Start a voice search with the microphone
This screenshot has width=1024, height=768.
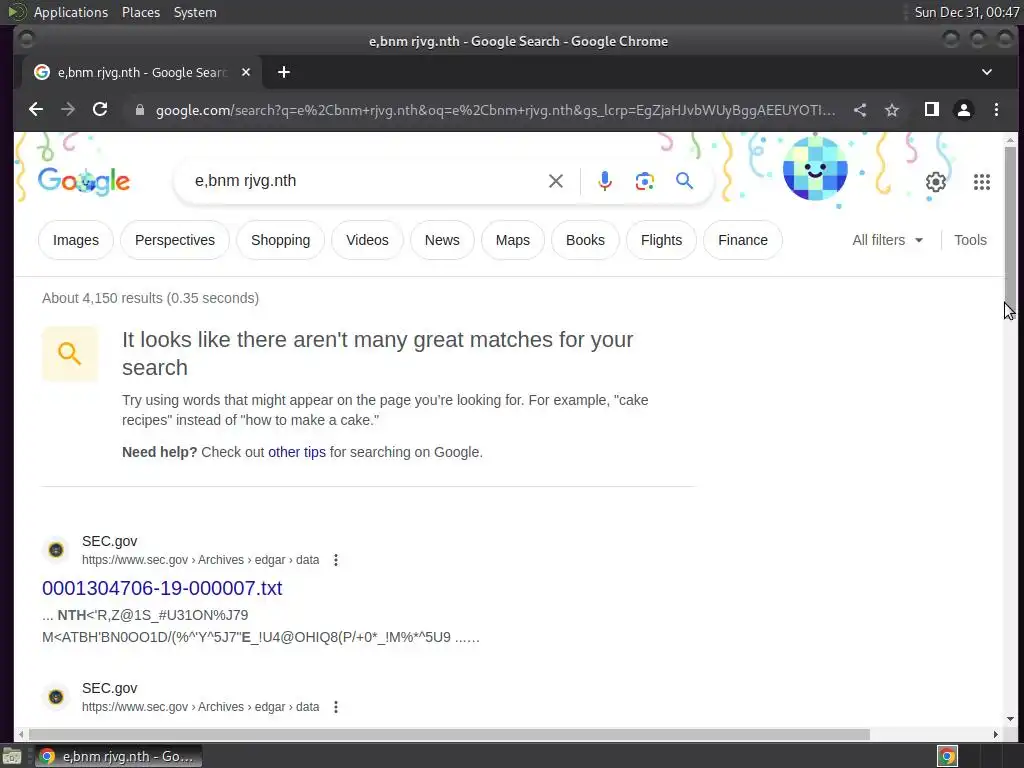tap(605, 181)
